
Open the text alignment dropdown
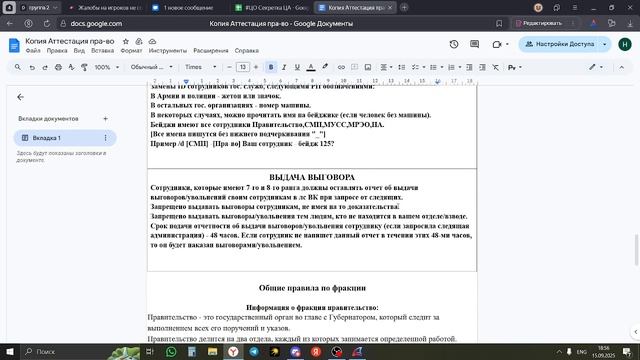[x=386, y=67]
